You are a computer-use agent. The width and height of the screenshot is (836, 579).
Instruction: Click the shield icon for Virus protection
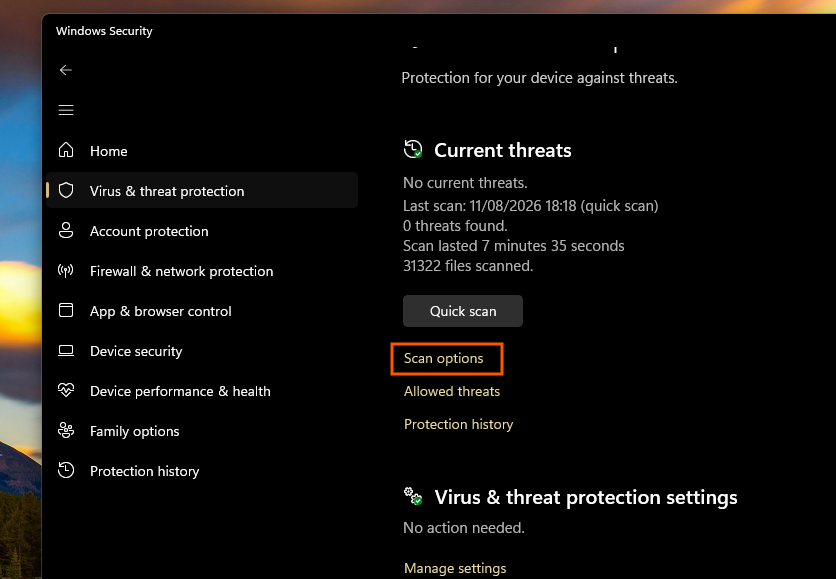pyautogui.click(x=66, y=190)
